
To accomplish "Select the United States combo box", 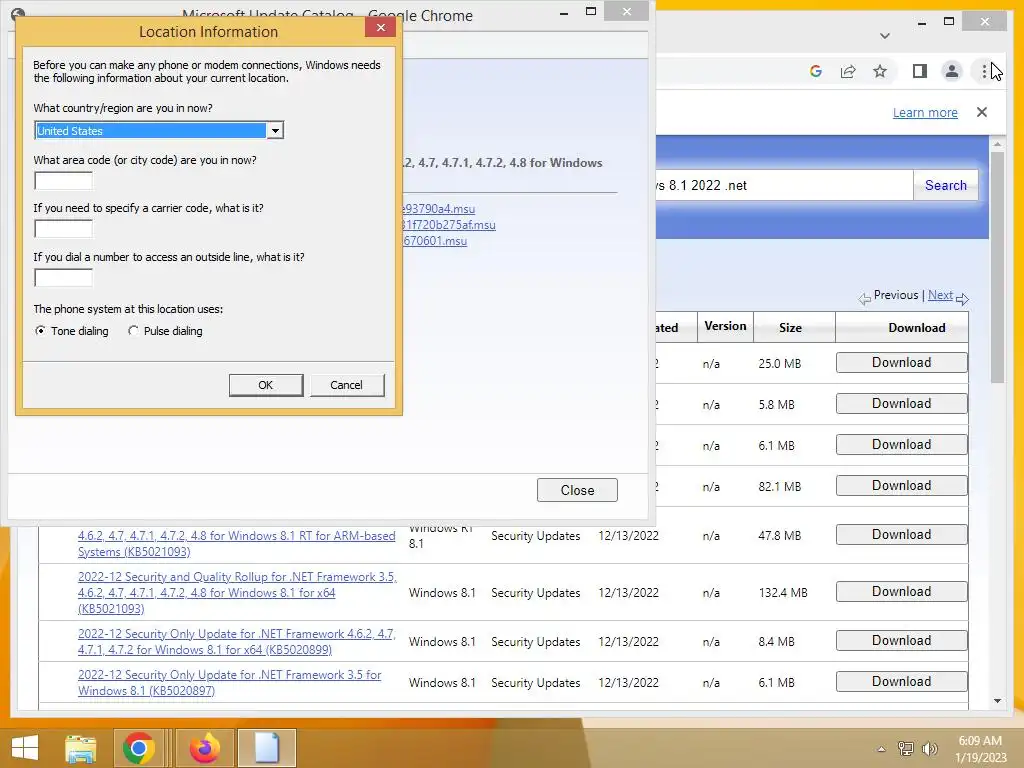I will pos(159,131).
